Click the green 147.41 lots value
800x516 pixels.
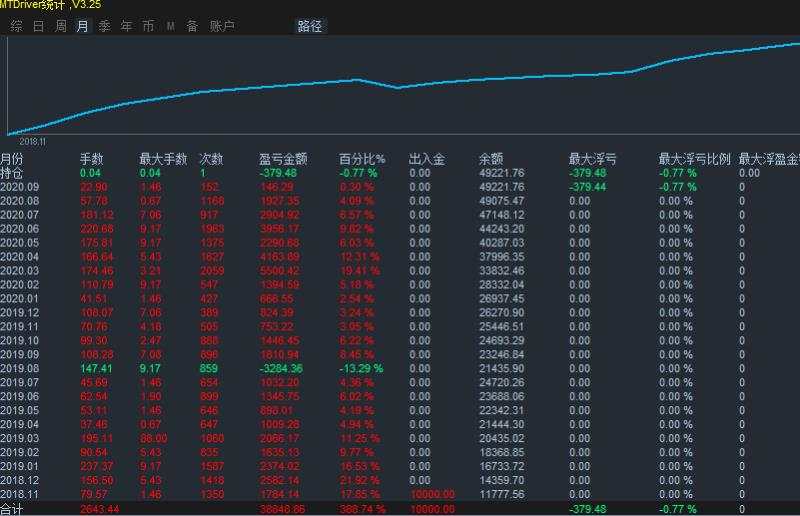pyautogui.click(x=96, y=368)
